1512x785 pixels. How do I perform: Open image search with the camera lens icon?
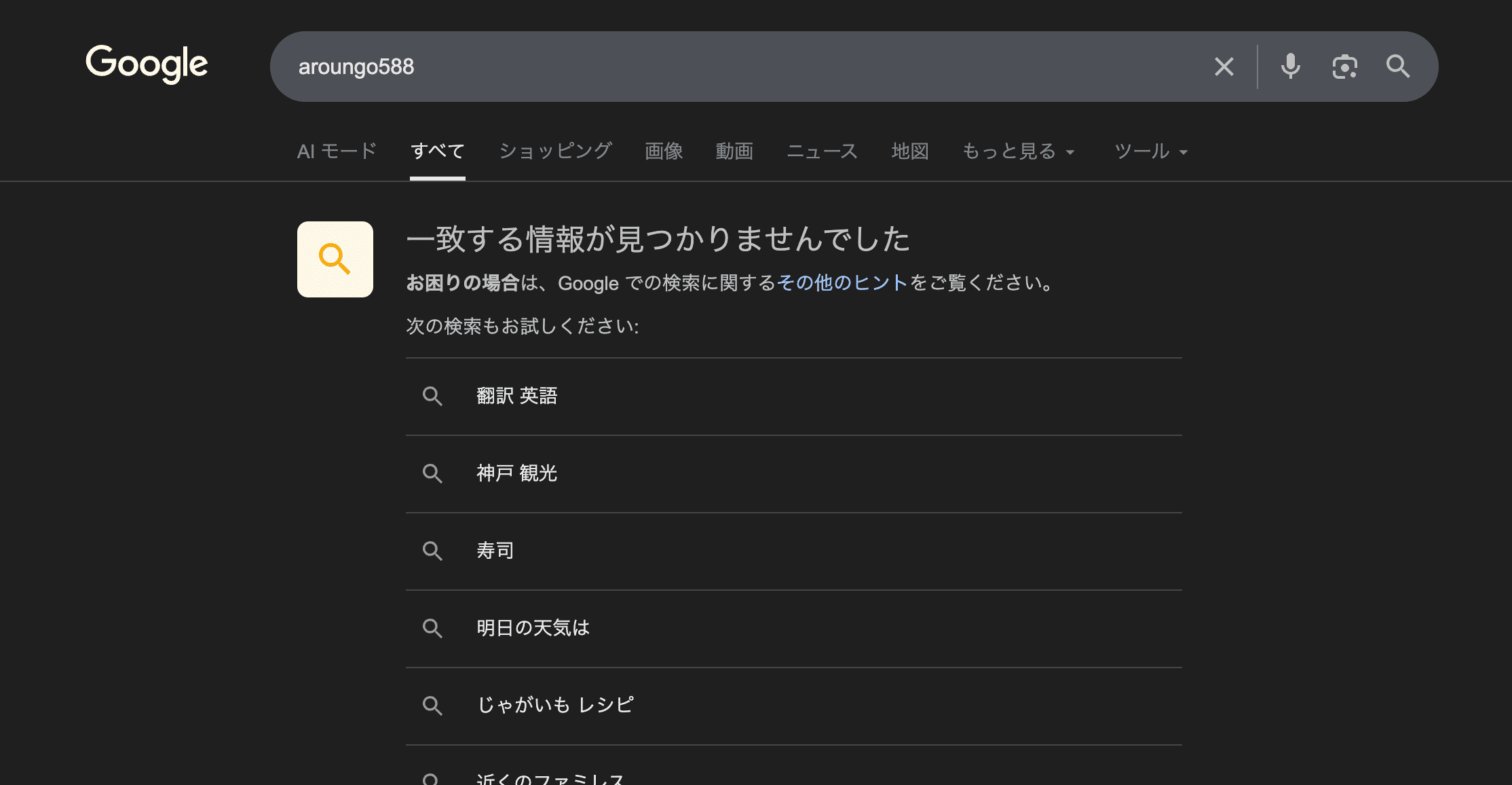point(1344,67)
